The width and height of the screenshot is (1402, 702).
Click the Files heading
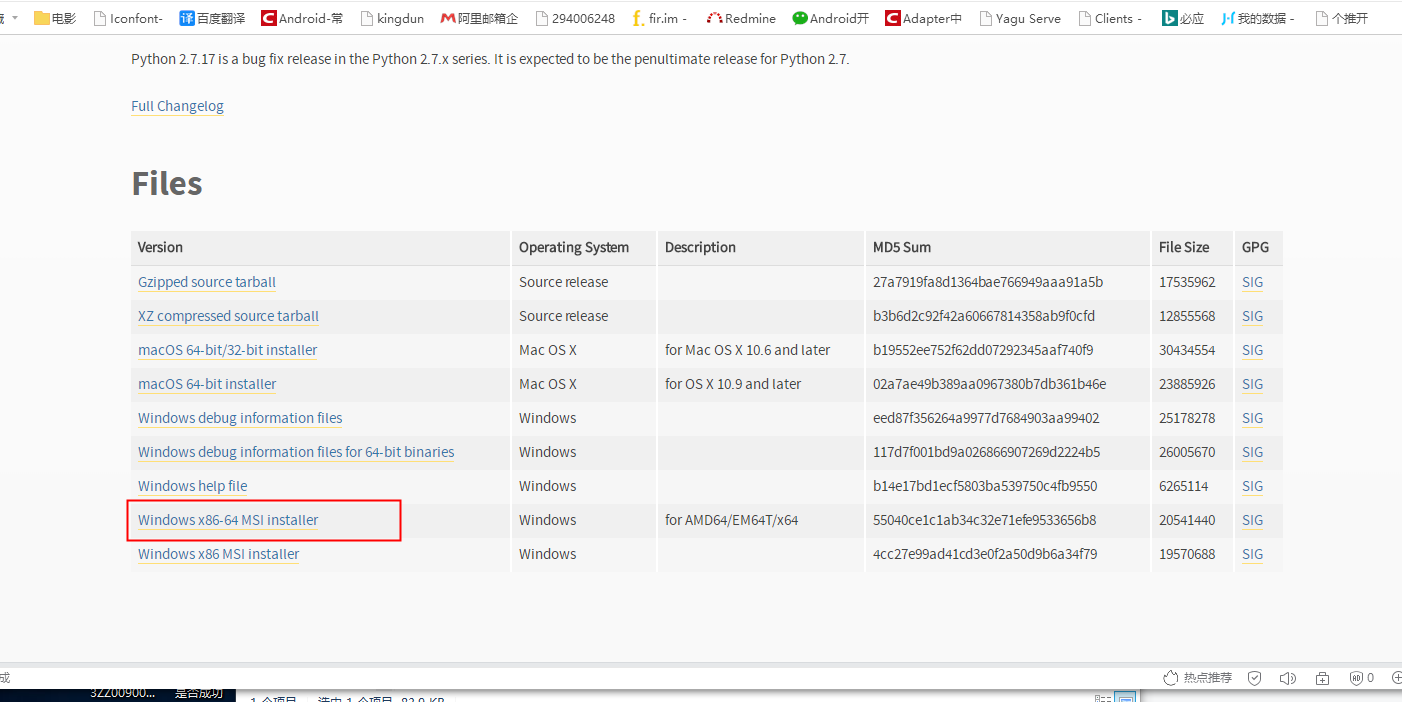coord(167,184)
